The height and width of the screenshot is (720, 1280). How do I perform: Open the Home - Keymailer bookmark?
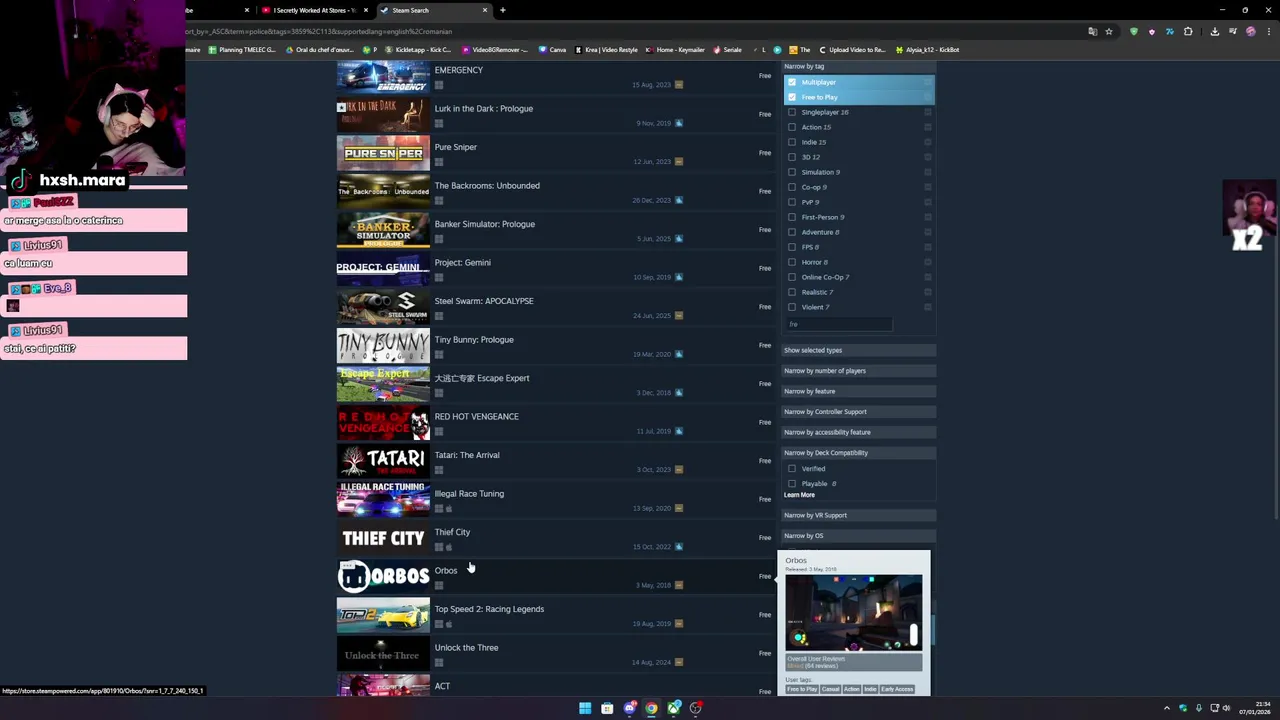point(675,50)
